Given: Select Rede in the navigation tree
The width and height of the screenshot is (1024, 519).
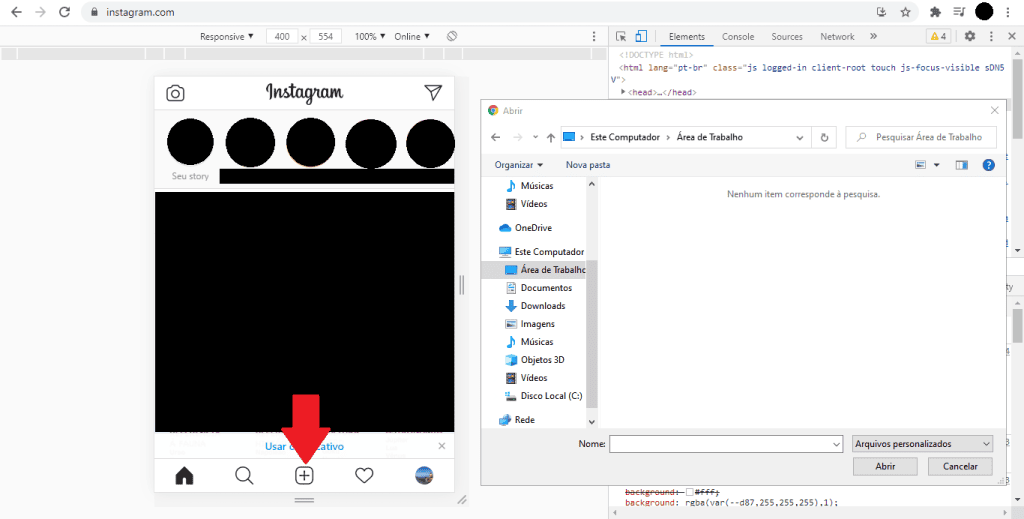Looking at the screenshot, I should click(x=517, y=420).
